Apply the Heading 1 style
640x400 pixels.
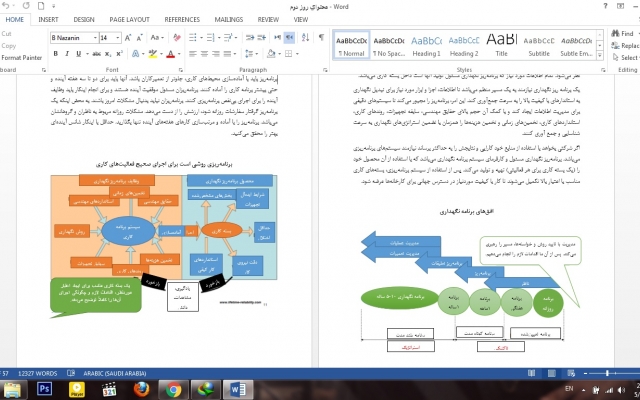coord(427,46)
